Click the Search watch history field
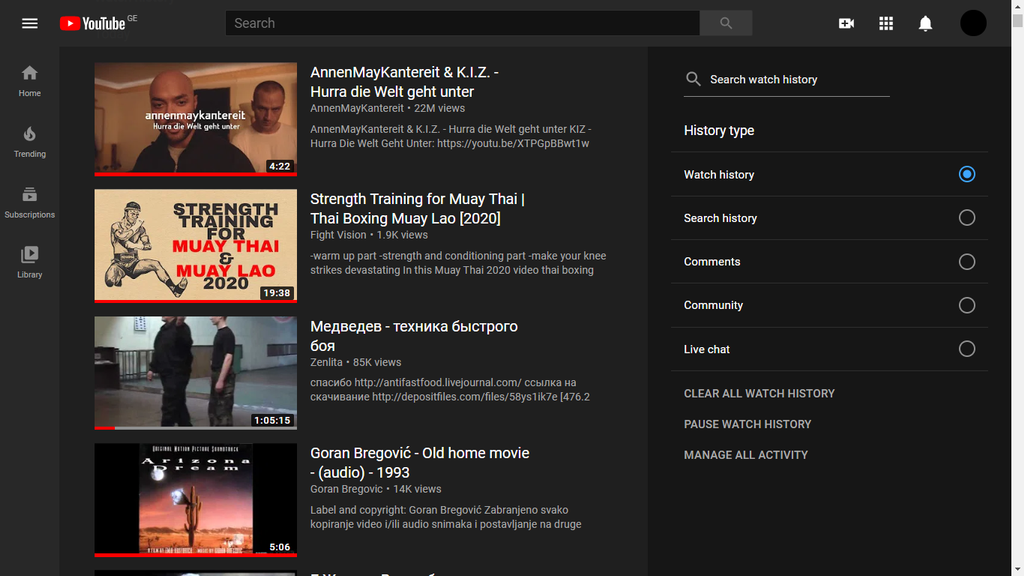The width and height of the screenshot is (1024, 576). point(795,80)
